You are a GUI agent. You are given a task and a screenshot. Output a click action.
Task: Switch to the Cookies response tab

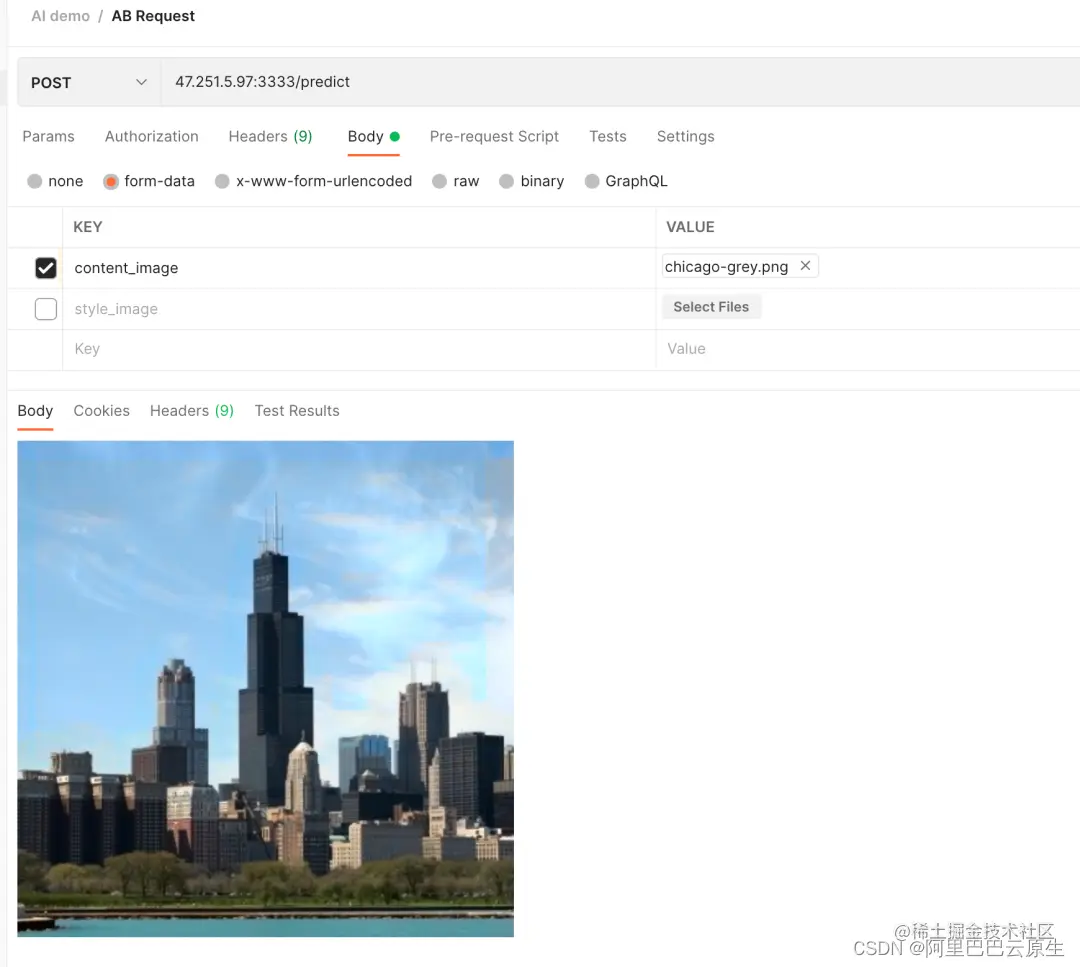point(101,410)
